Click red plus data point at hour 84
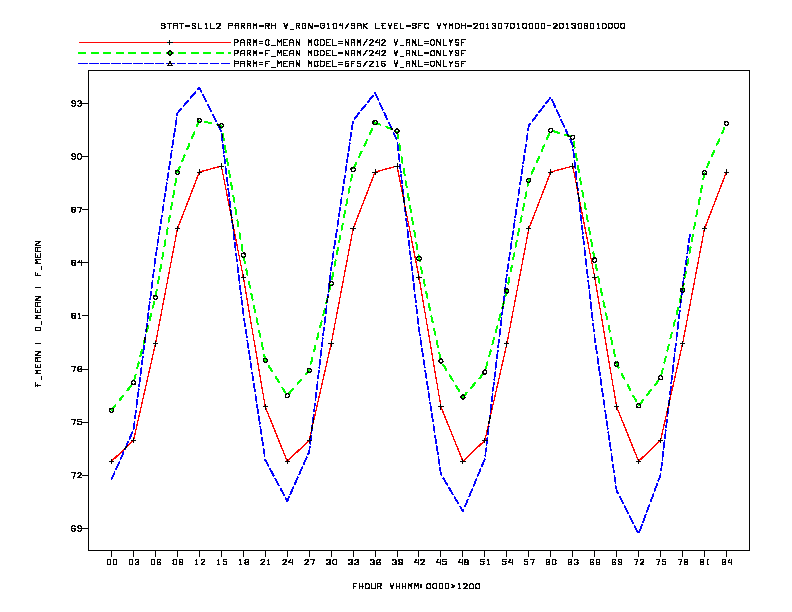Viewport: 792px width, 612px height. pos(726,173)
